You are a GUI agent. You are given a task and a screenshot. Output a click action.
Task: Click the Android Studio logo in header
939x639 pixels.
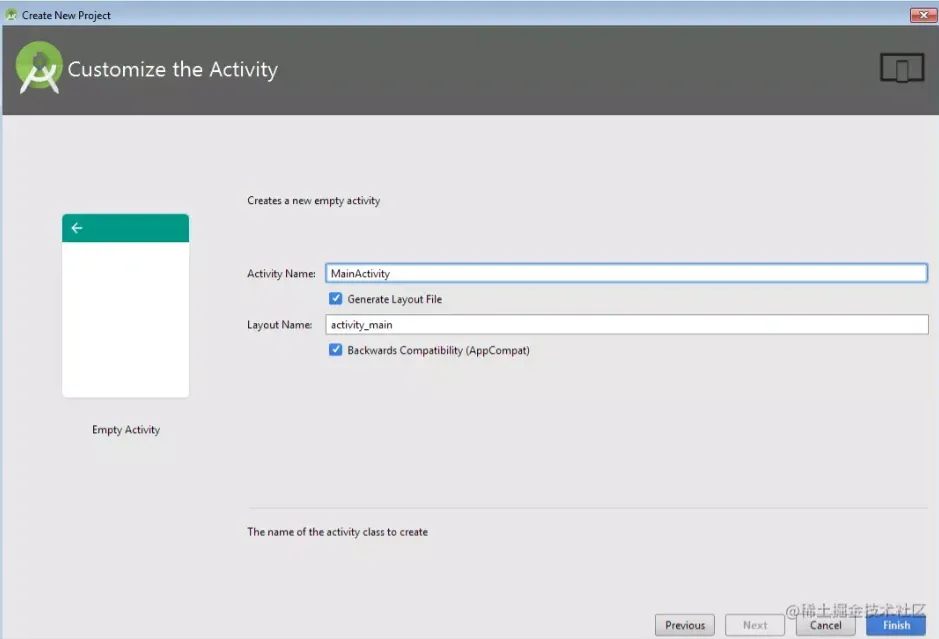click(39, 67)
